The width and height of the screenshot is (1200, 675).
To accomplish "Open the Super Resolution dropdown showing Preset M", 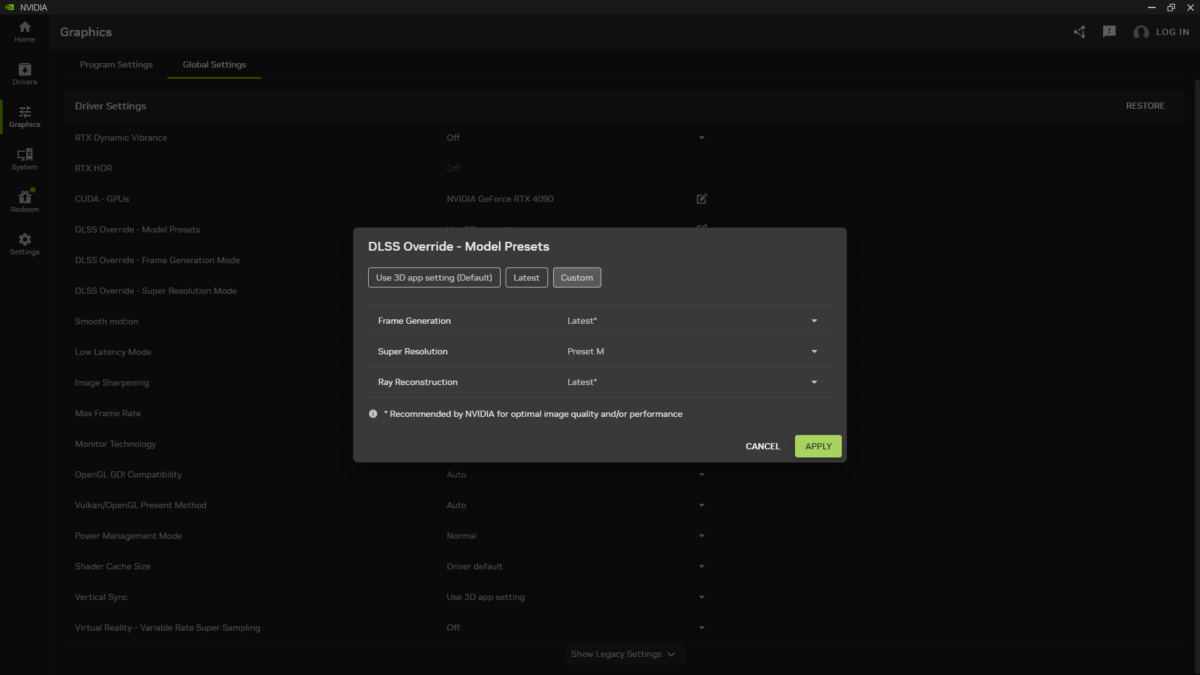I will point(814,351).
